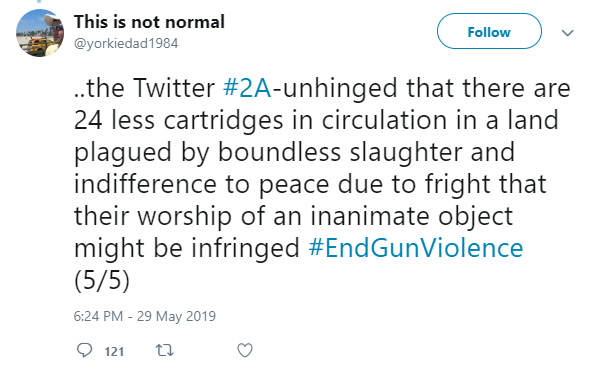Open the #2A hashtag link
Screen dimensions: 608x374
[x=247, y=88]
